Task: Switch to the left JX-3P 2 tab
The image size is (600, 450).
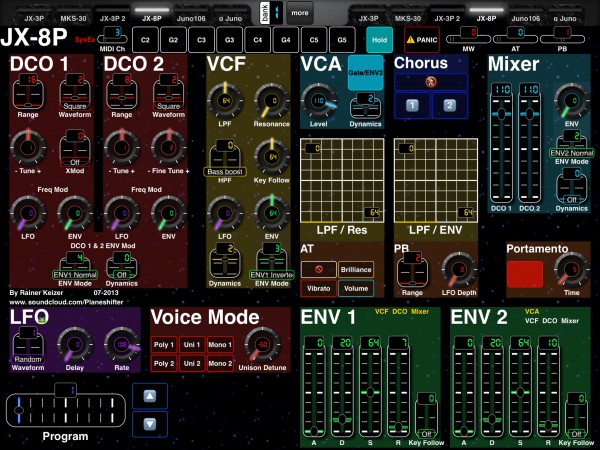Action: click(112, 16)
